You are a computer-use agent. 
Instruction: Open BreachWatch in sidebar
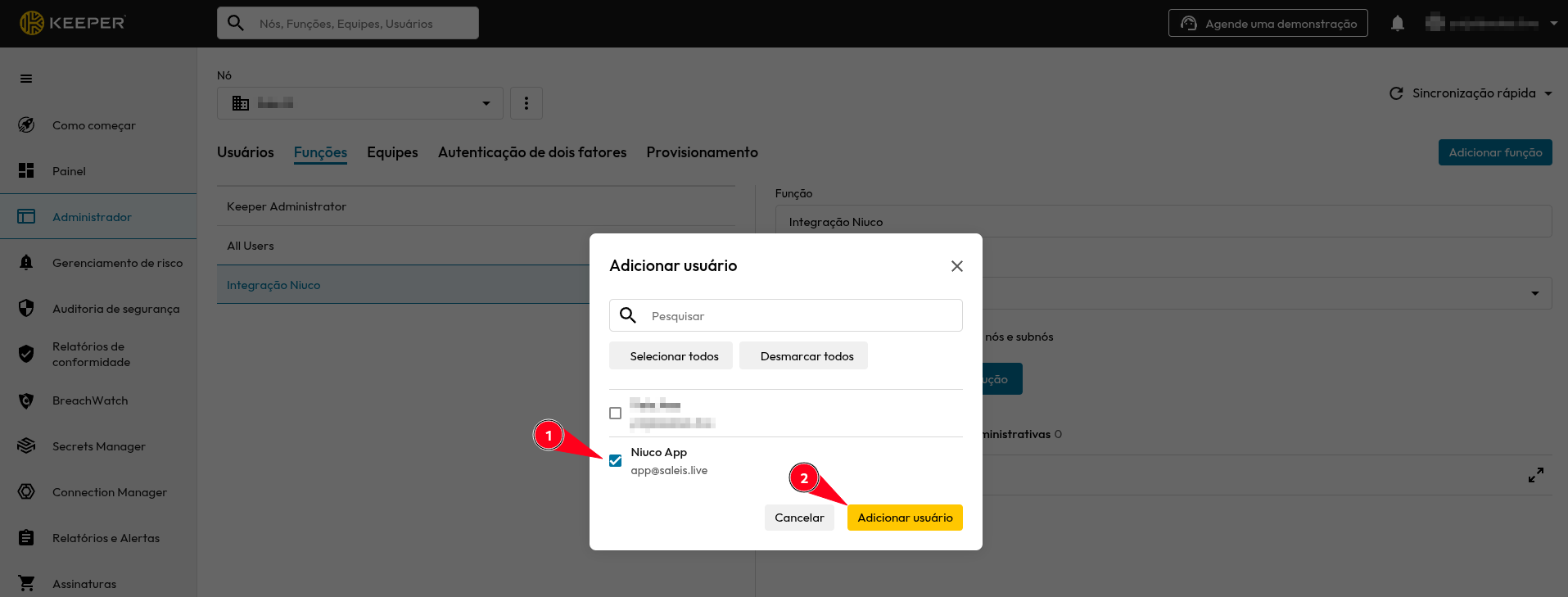tap(98, 400)
